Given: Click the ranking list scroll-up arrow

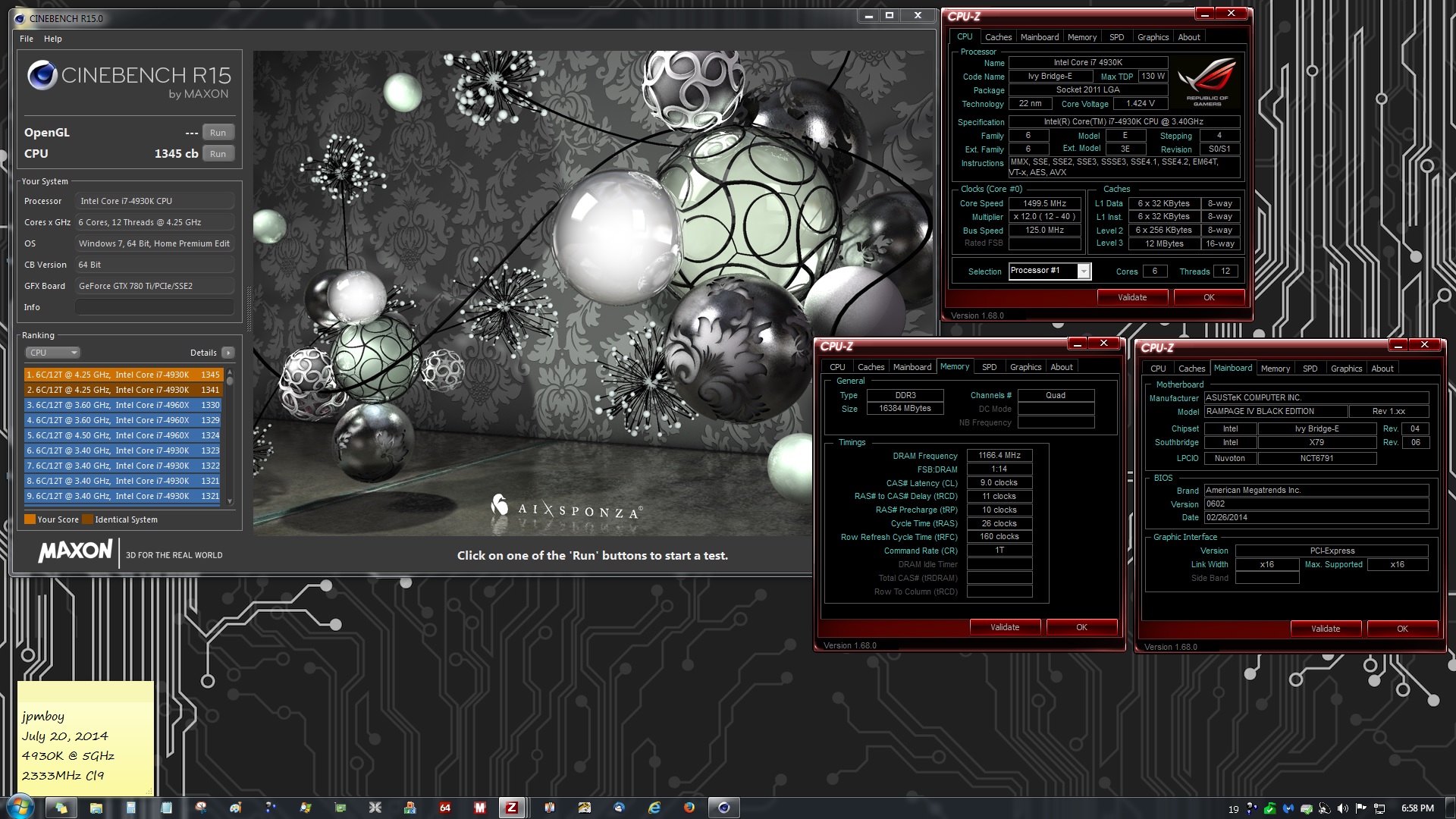Looking at the screenshot, I should tap(229, 373).
